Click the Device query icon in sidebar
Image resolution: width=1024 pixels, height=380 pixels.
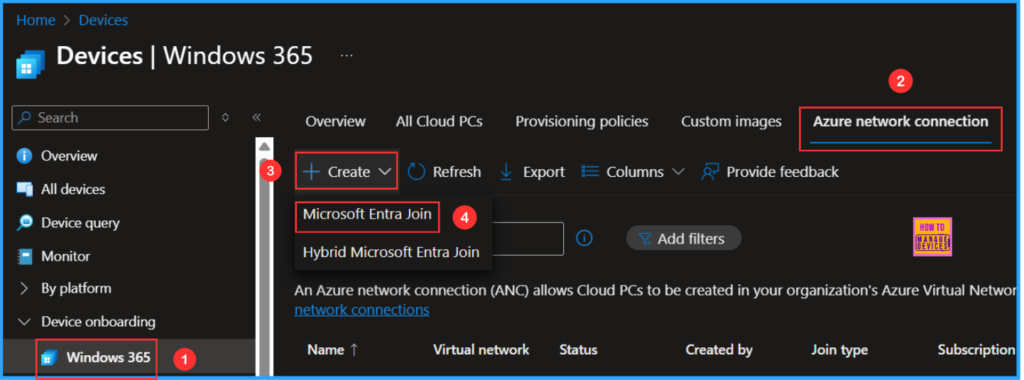tap(24, 223)
